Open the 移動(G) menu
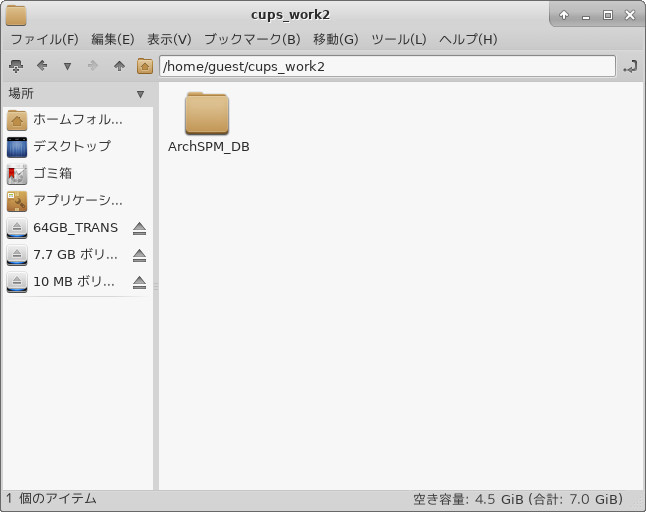The width and height of the screenshot is (646, 512). click(336, 39)
